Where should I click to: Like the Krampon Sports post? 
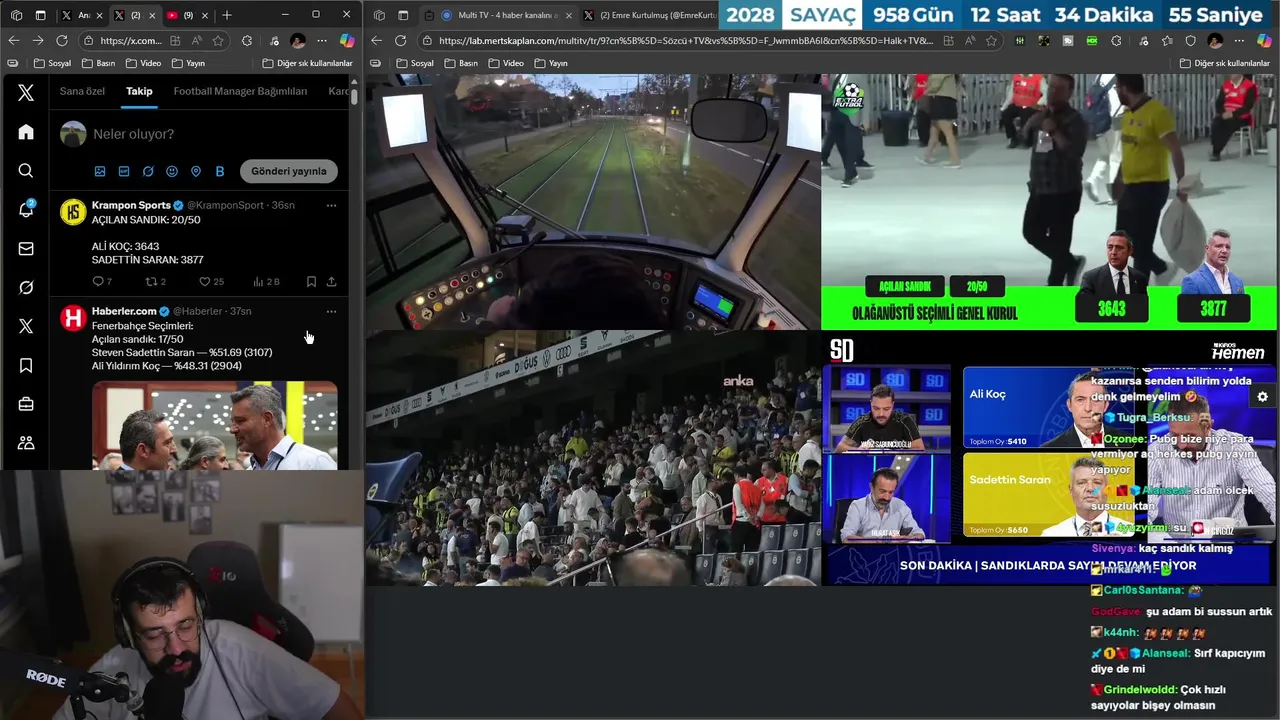pos(210,282)
